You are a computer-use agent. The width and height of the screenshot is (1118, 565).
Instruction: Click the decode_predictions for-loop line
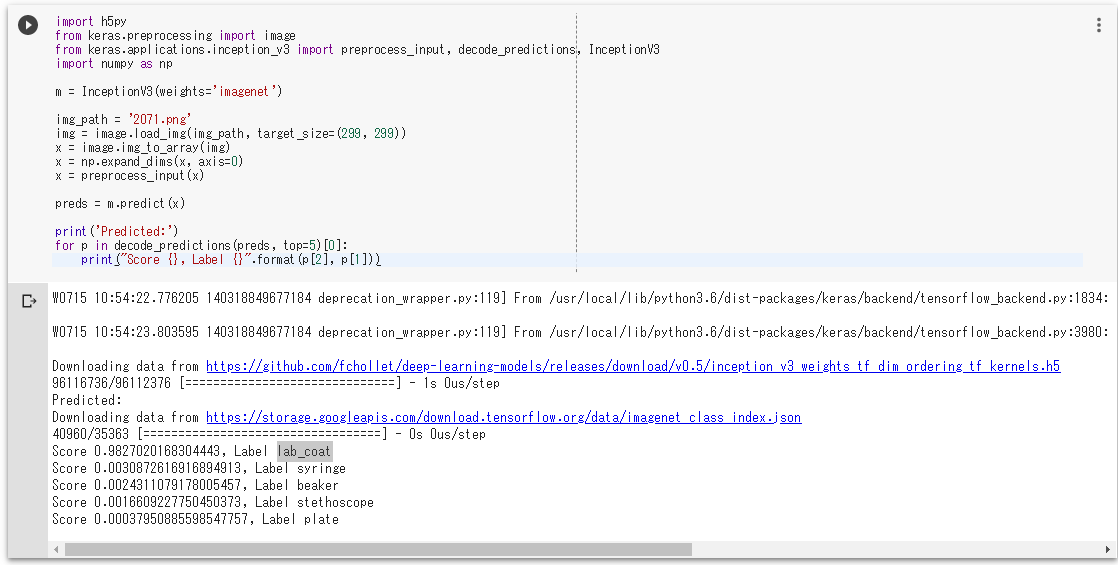pyautogui.click(x=201, y=245)
